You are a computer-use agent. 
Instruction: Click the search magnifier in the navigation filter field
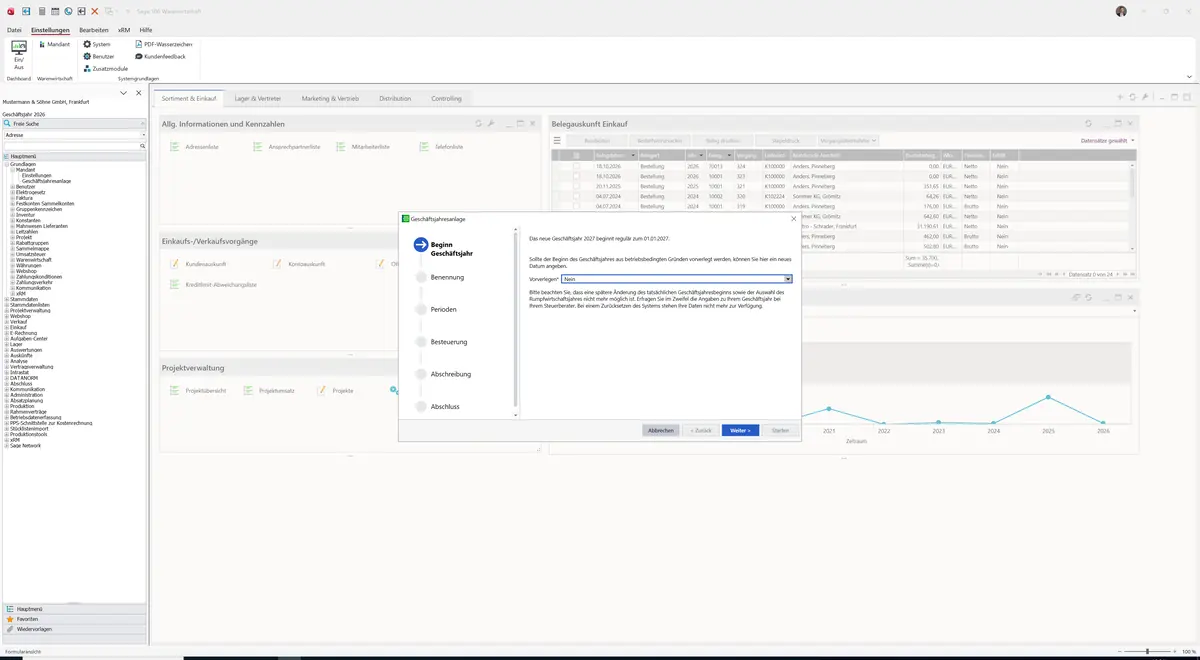pyautogui.click(x=143, y=146)
